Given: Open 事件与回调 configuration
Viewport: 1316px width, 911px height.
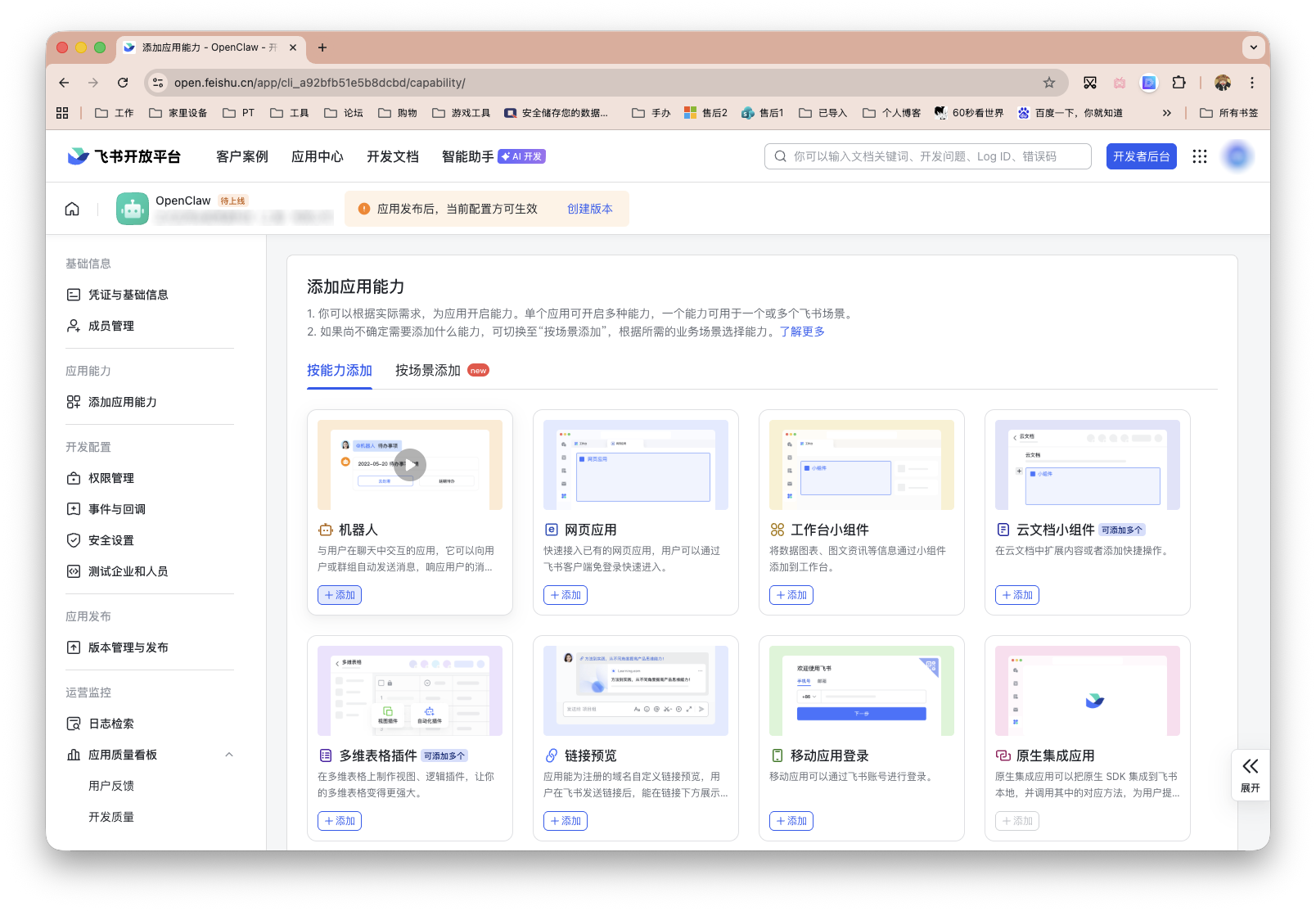Looking at the screenshot, I should (x=115, y=508).
